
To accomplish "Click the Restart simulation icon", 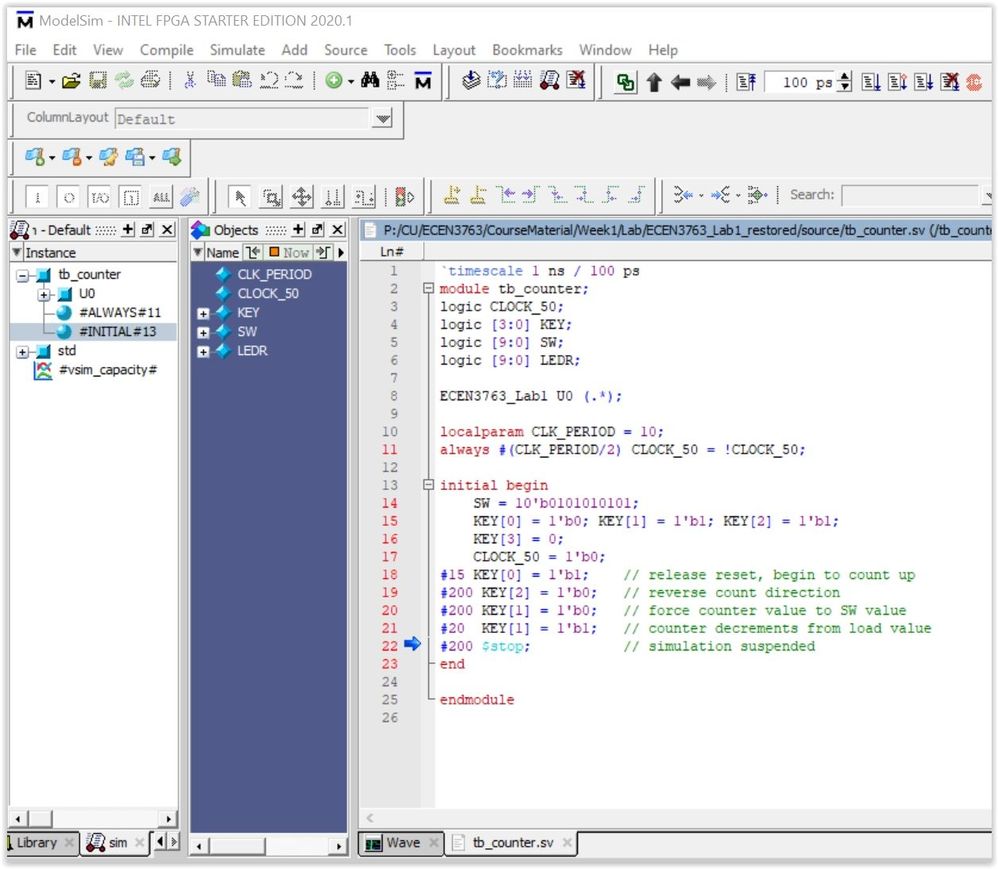I will point(746,83).
